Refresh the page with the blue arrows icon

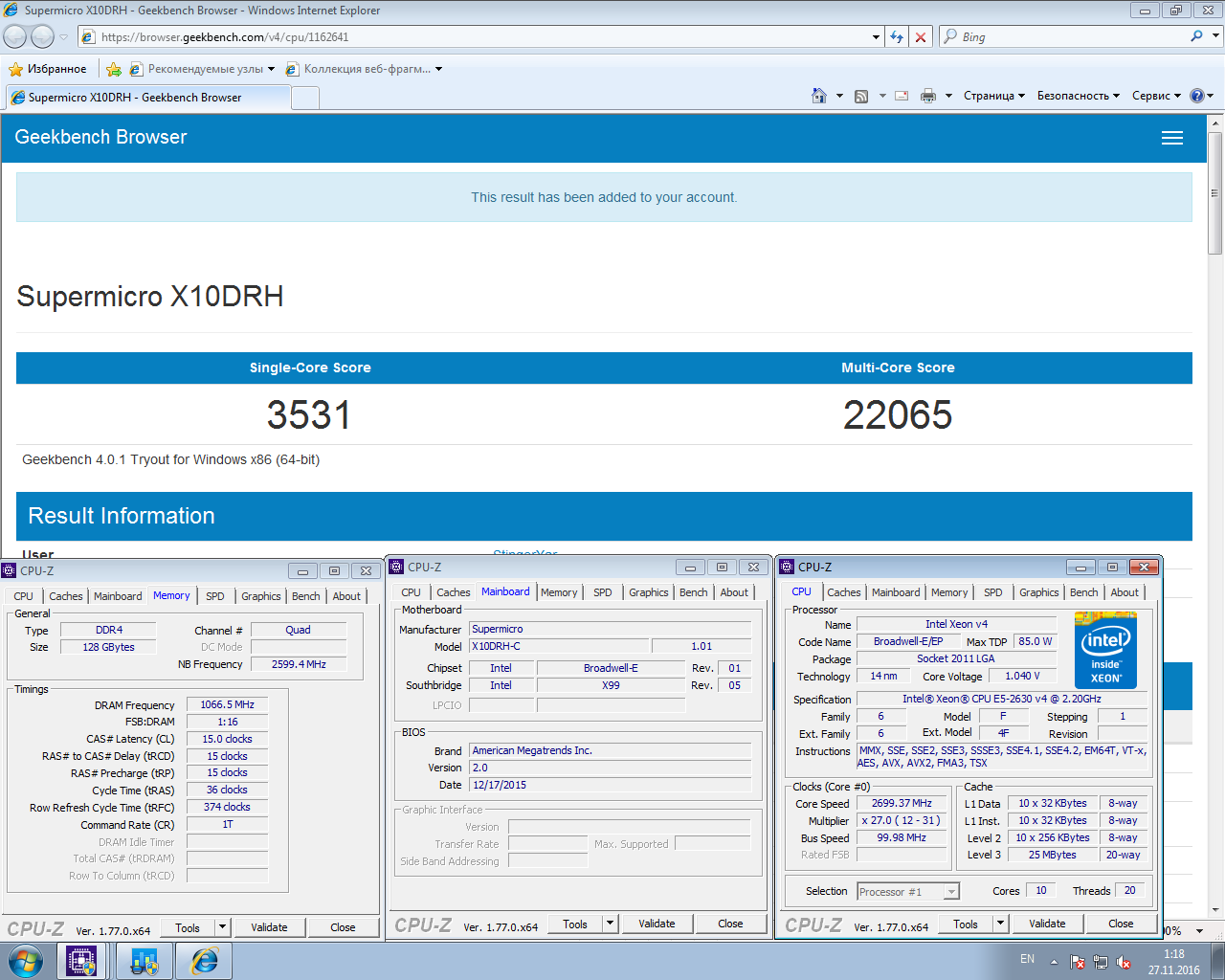click(897, 36)
